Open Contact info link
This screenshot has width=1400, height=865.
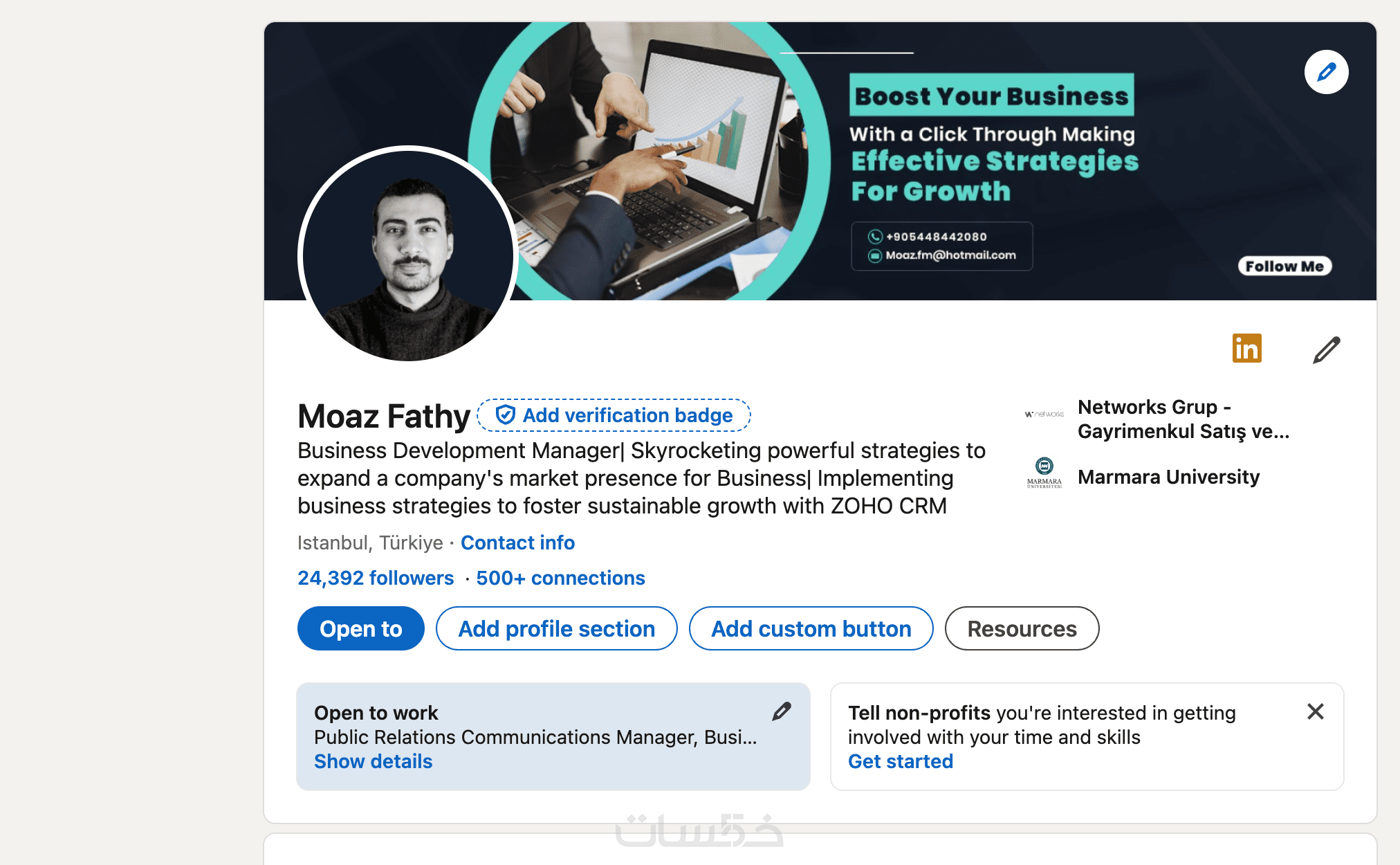click(517, 543)
